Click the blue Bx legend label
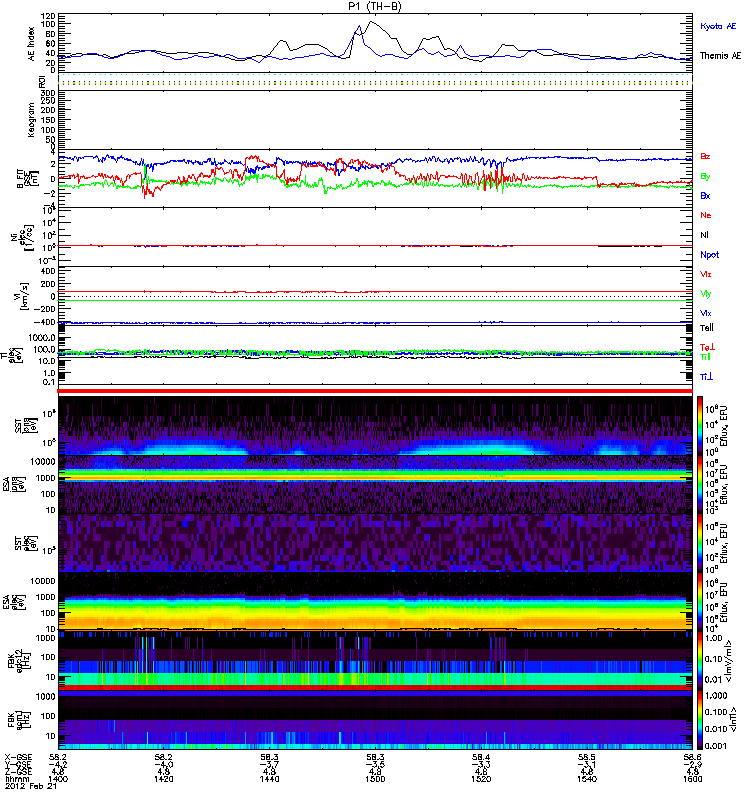This screenshot has height=800, width=750. click(705, 196)
